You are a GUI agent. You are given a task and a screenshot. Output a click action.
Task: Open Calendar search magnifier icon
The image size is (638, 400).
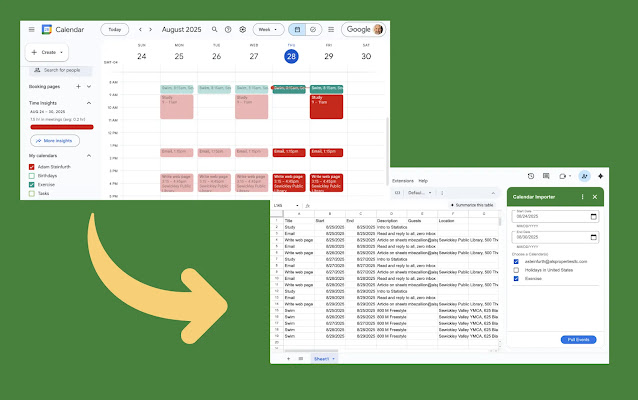(x=214, y=29)
